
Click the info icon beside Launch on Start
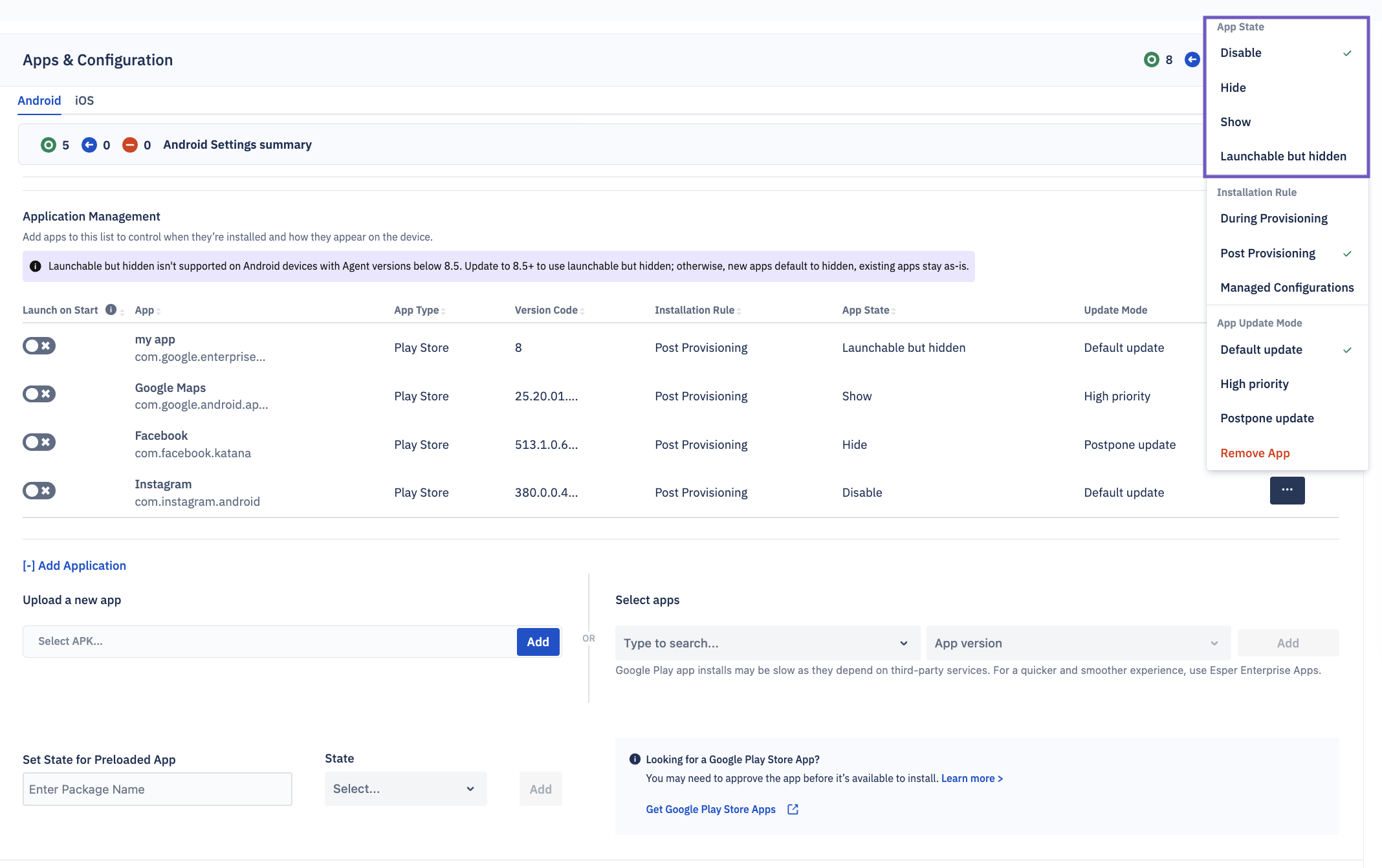pos(111,310)
